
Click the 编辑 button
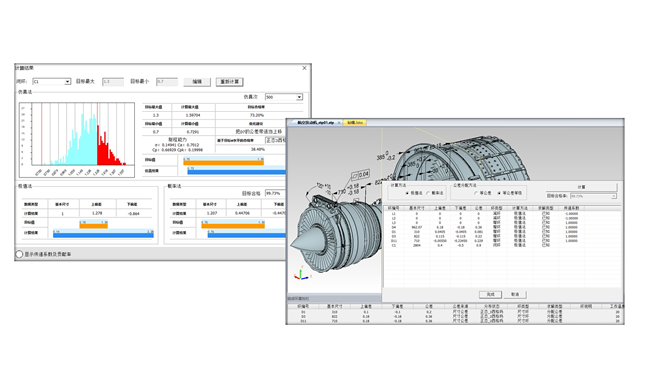tap(197, 82)
